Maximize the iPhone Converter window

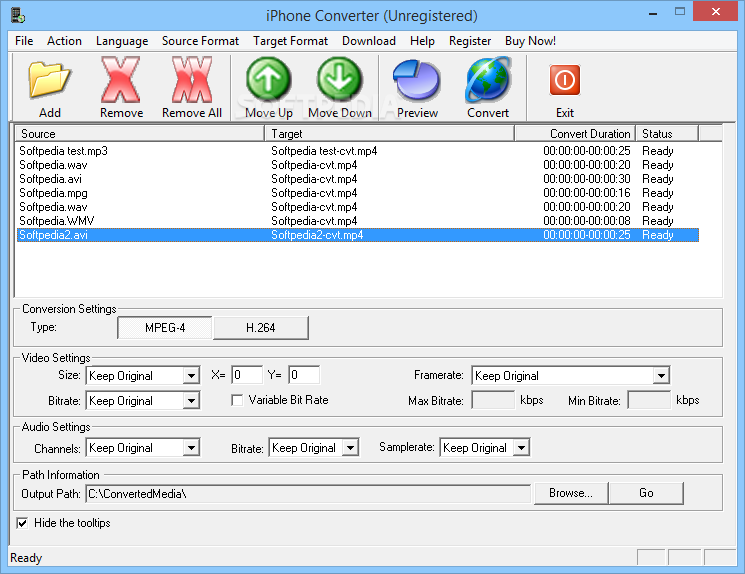click(x=680, y=12)
